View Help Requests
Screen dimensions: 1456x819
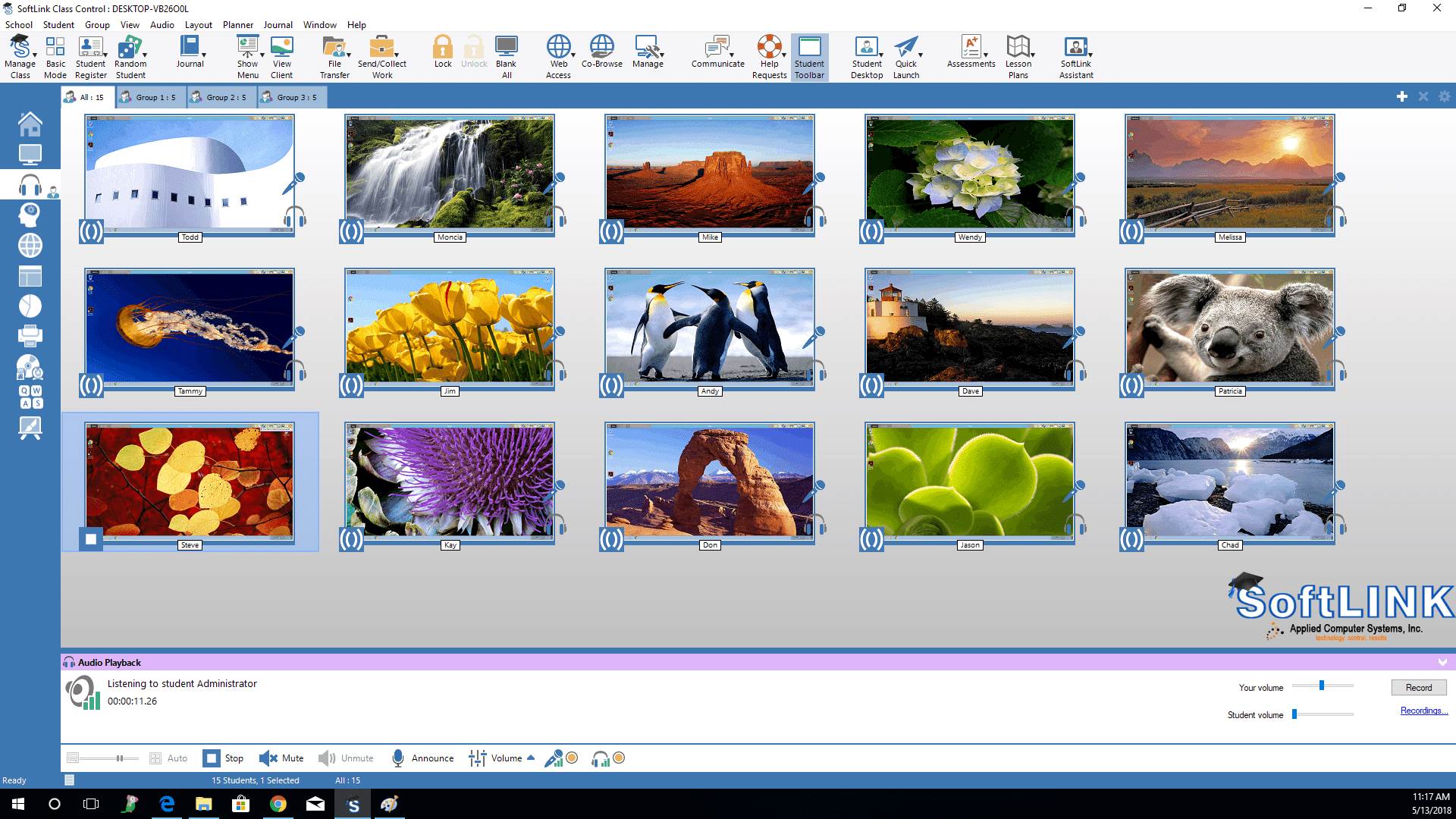(x=770, y=57)
